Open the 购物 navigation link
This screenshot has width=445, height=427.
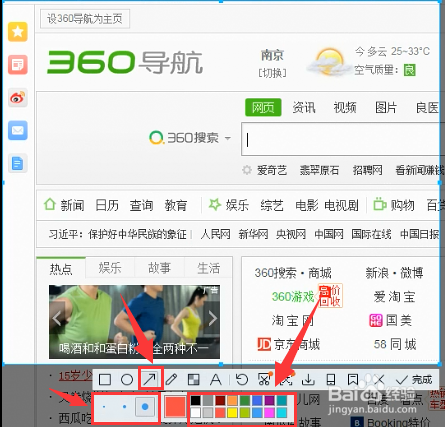click(x=402, y=205)
